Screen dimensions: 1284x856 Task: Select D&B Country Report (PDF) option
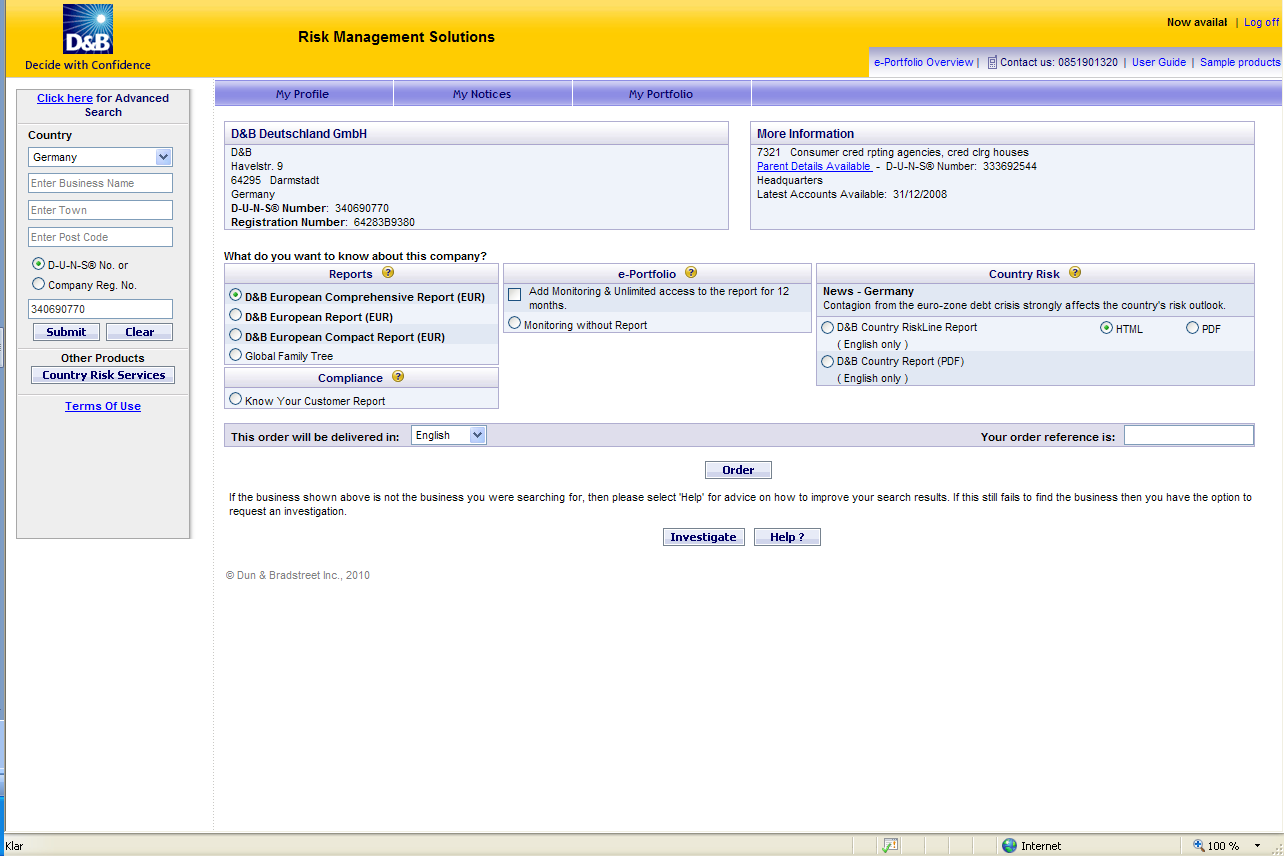pyautogui.click(x=827, y=361)
